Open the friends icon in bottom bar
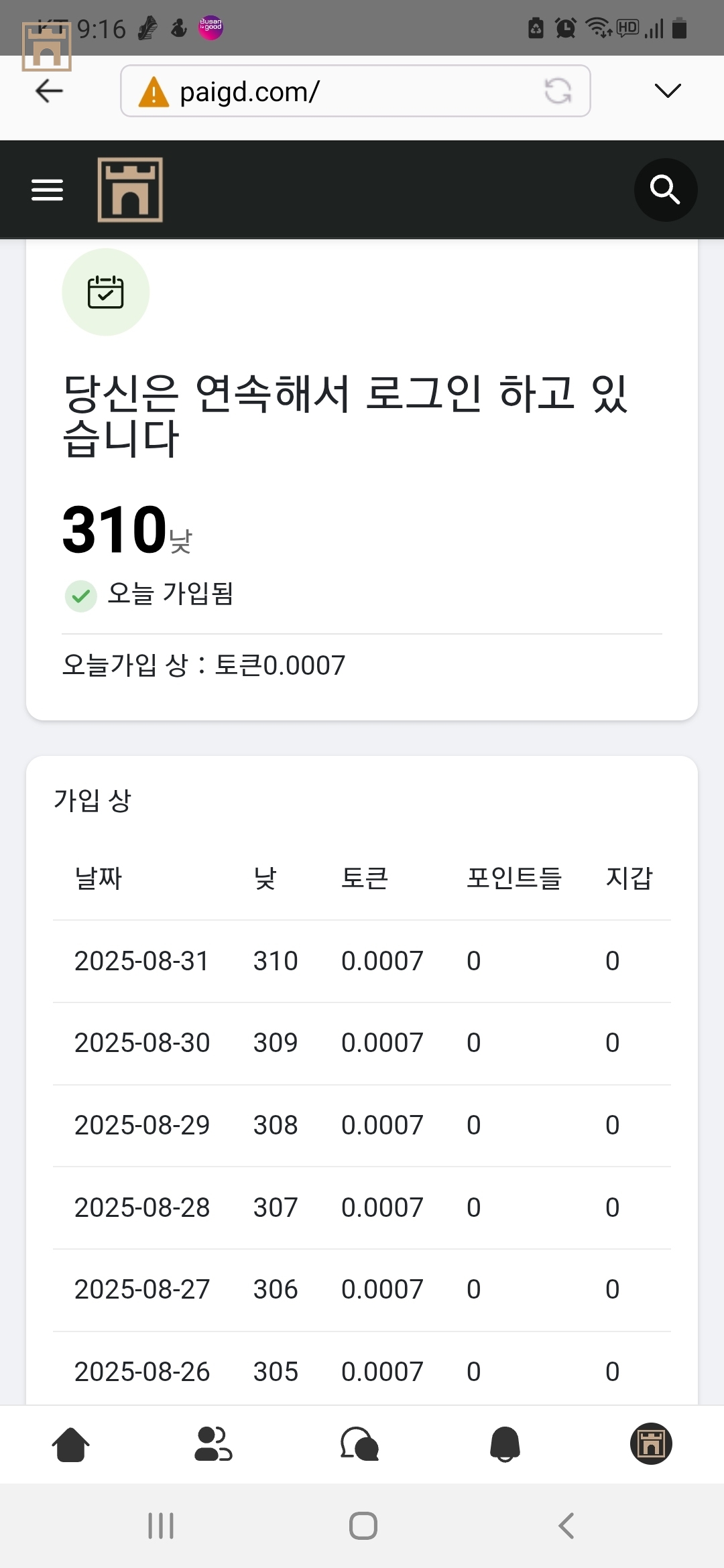The height and width of the screenshot is (1568, 724). point(213,1444)
